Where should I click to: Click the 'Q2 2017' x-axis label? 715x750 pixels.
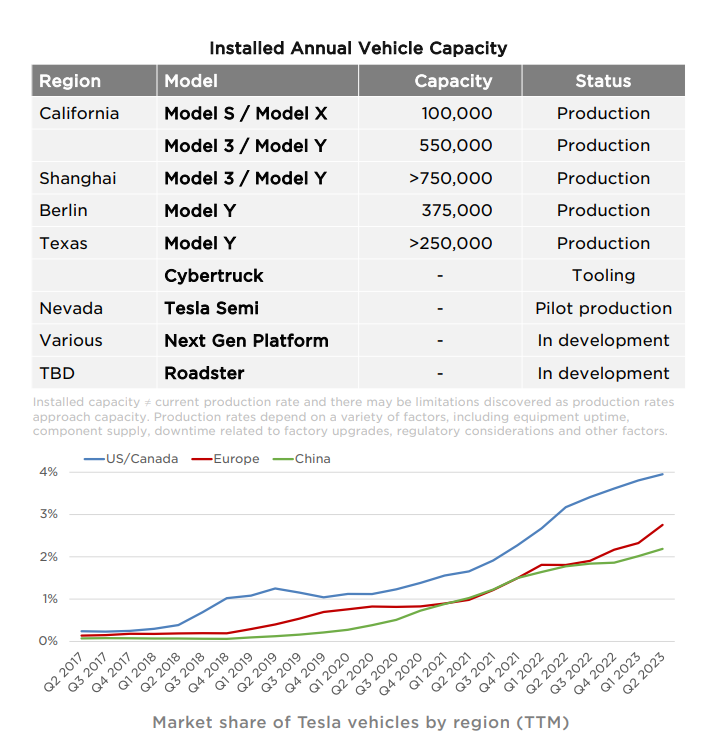[63, 672]
